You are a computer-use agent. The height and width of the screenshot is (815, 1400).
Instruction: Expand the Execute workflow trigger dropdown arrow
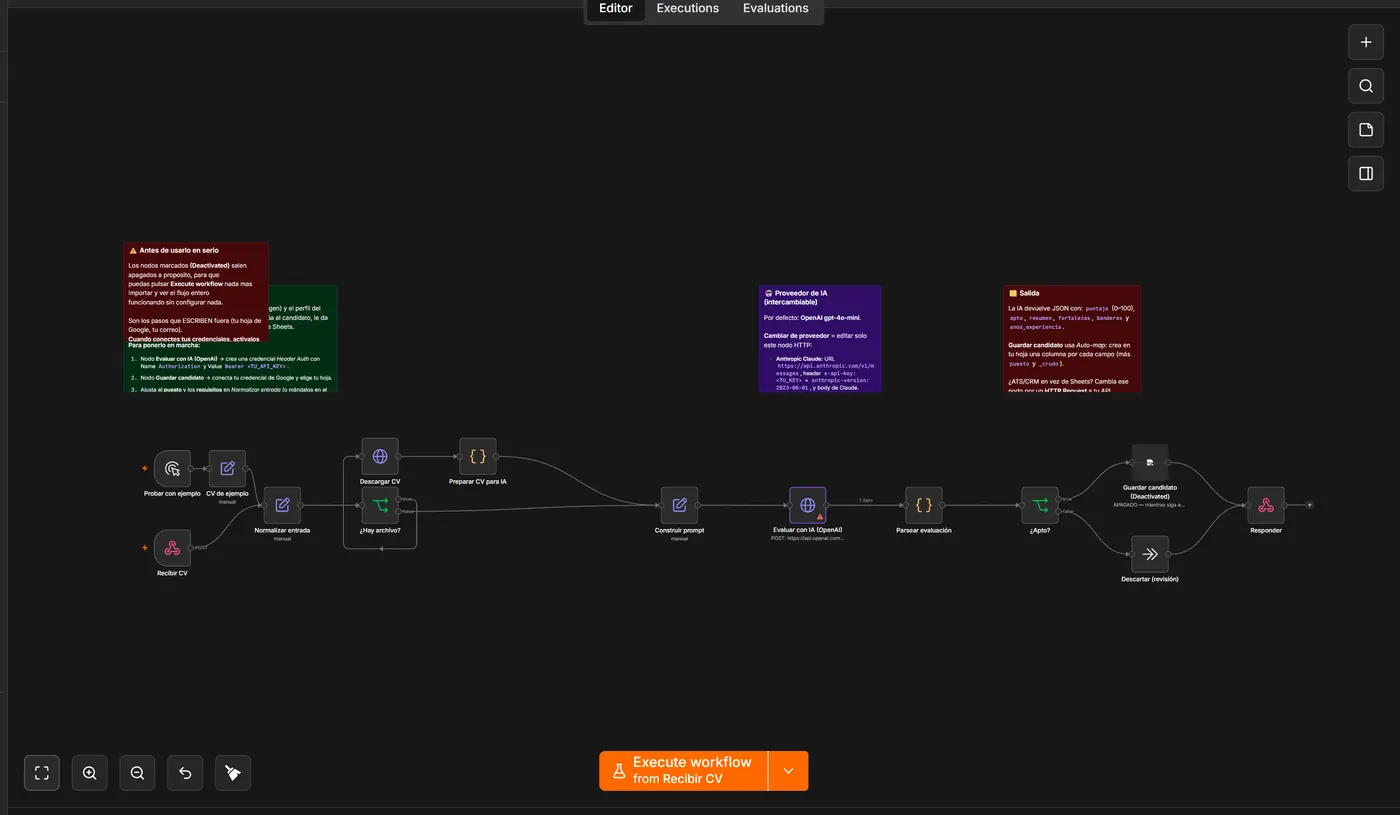coord(788,770)
